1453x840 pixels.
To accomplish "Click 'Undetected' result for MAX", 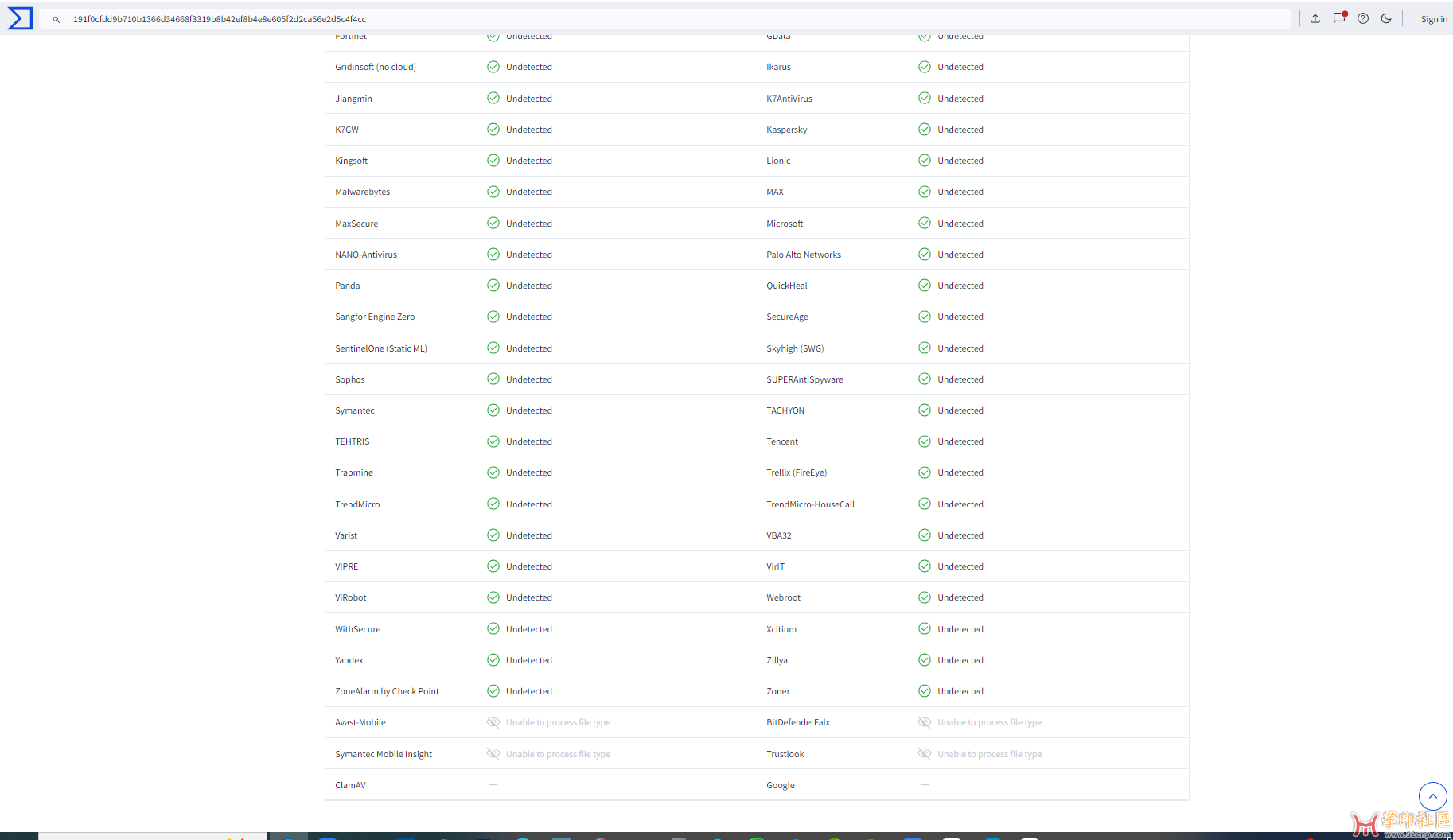I will pyautogui.click(x=960, y=192).
